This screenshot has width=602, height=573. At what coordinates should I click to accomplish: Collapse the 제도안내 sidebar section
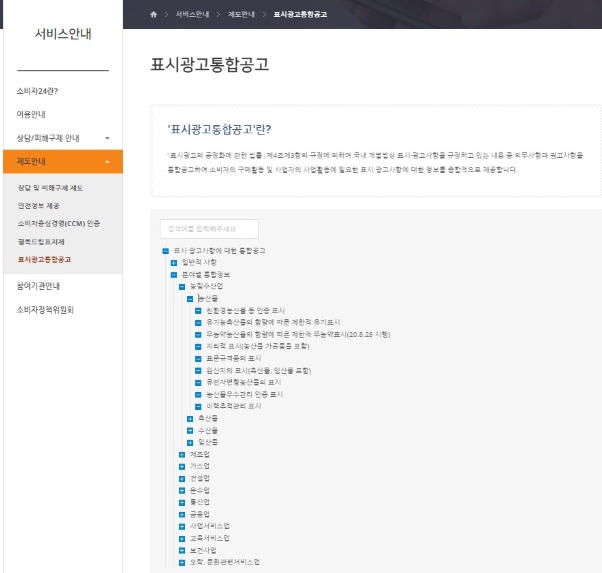106,161
